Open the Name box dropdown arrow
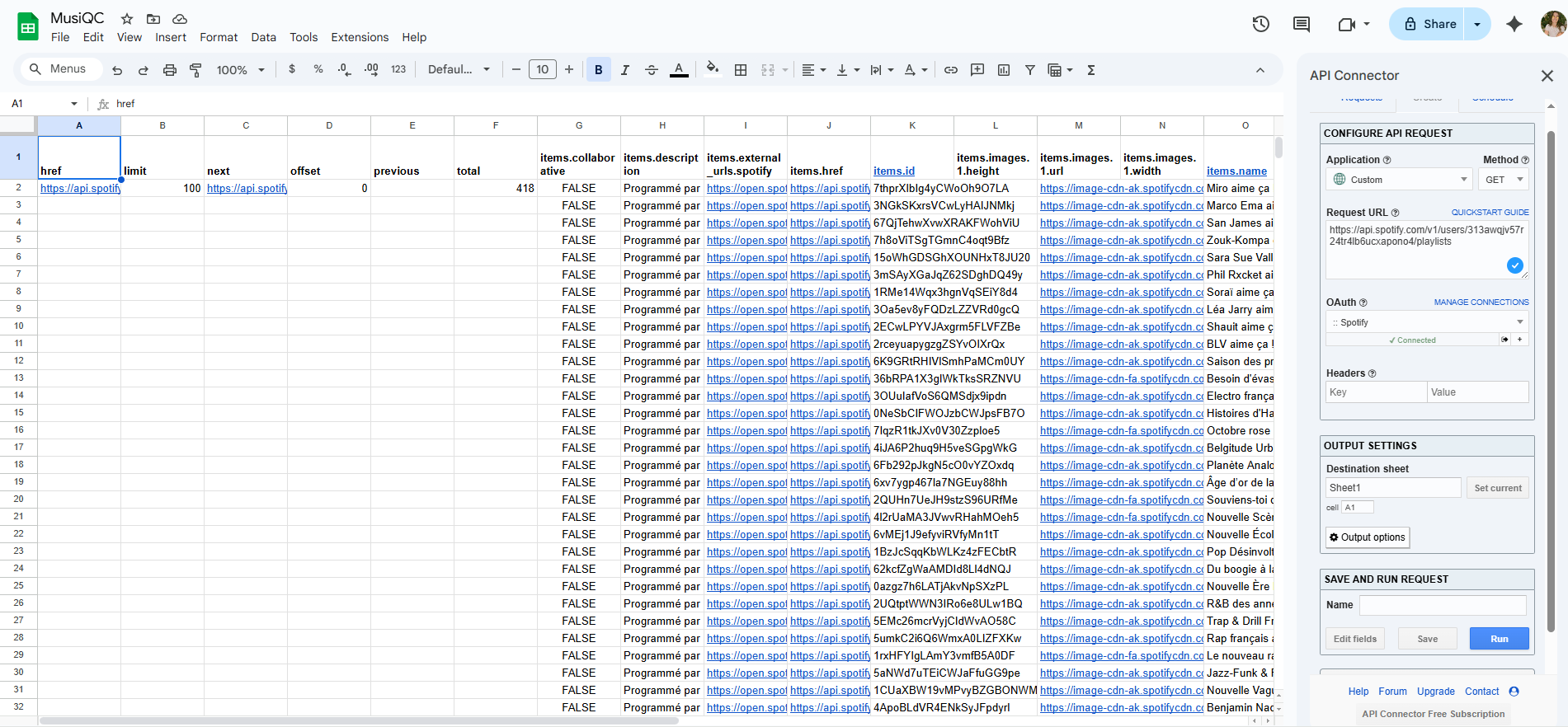This screenshot has height=727, width=1568. [74, 104]
